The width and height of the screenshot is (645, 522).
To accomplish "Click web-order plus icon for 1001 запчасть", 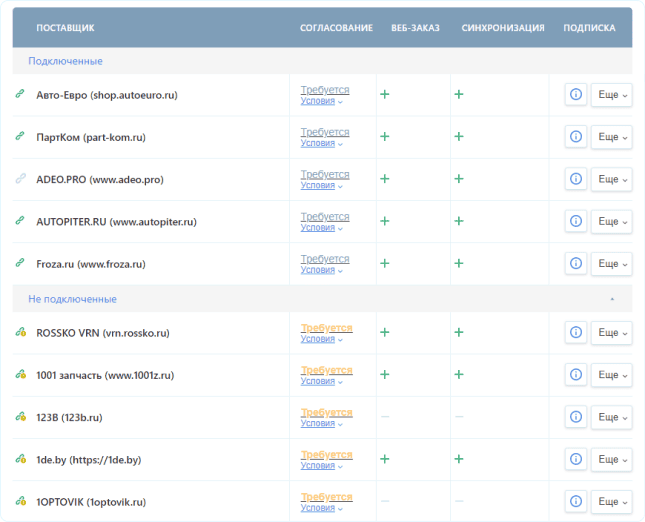I will coord(385,374).
